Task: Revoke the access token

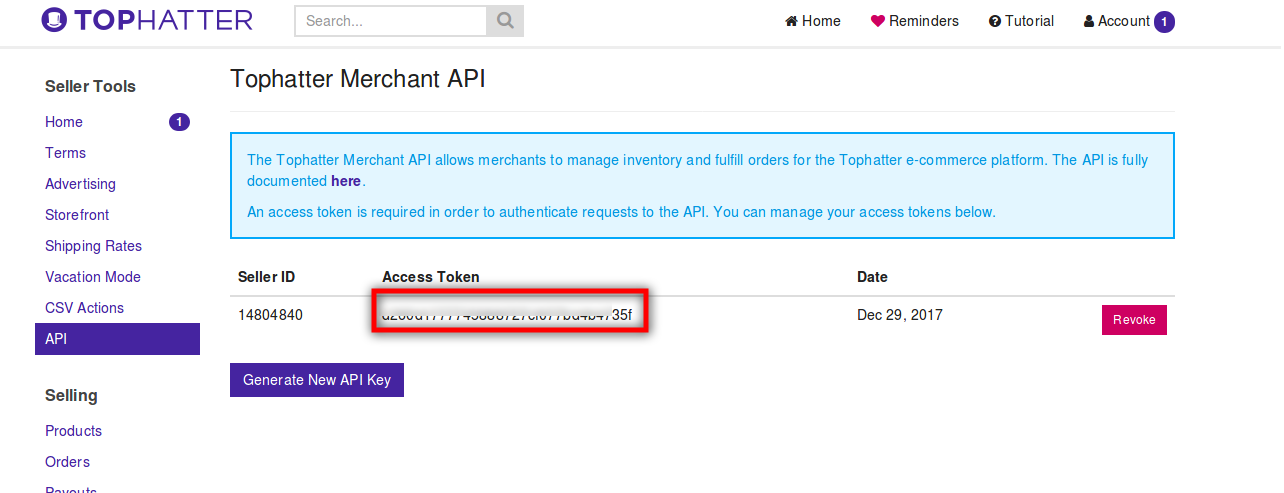Action: coord(1134,320)
